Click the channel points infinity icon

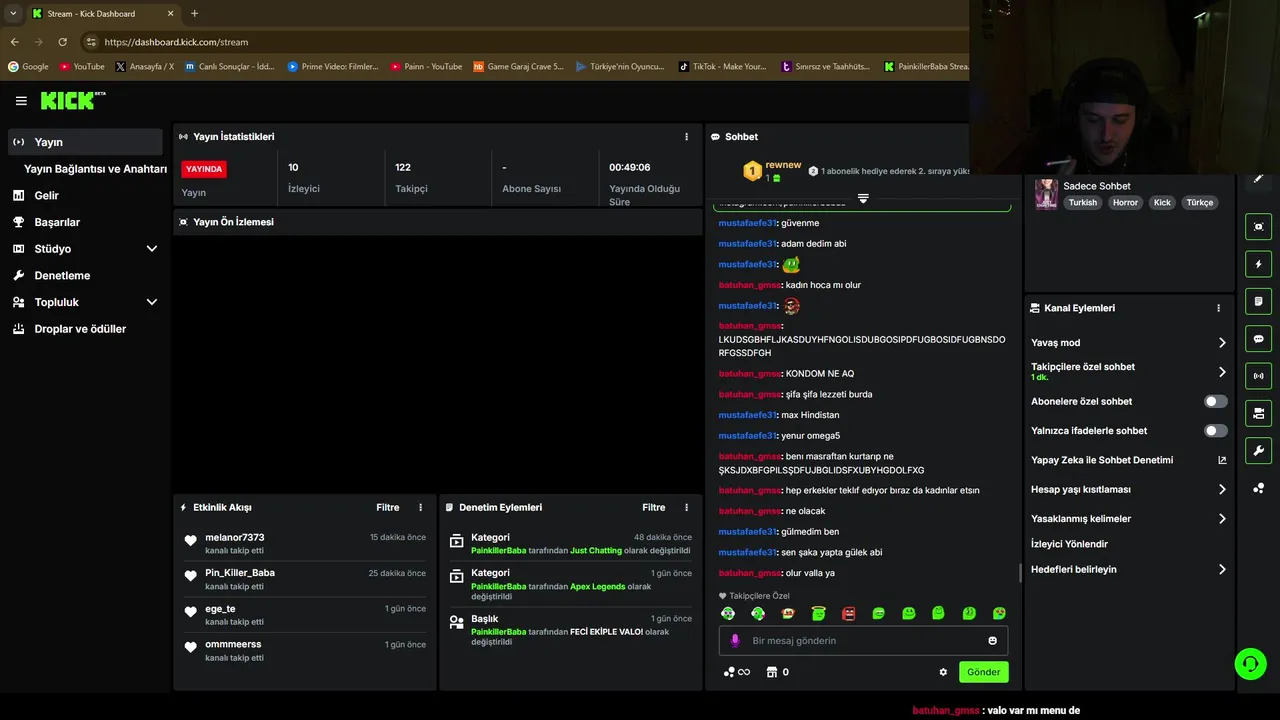tap(737, 672)
